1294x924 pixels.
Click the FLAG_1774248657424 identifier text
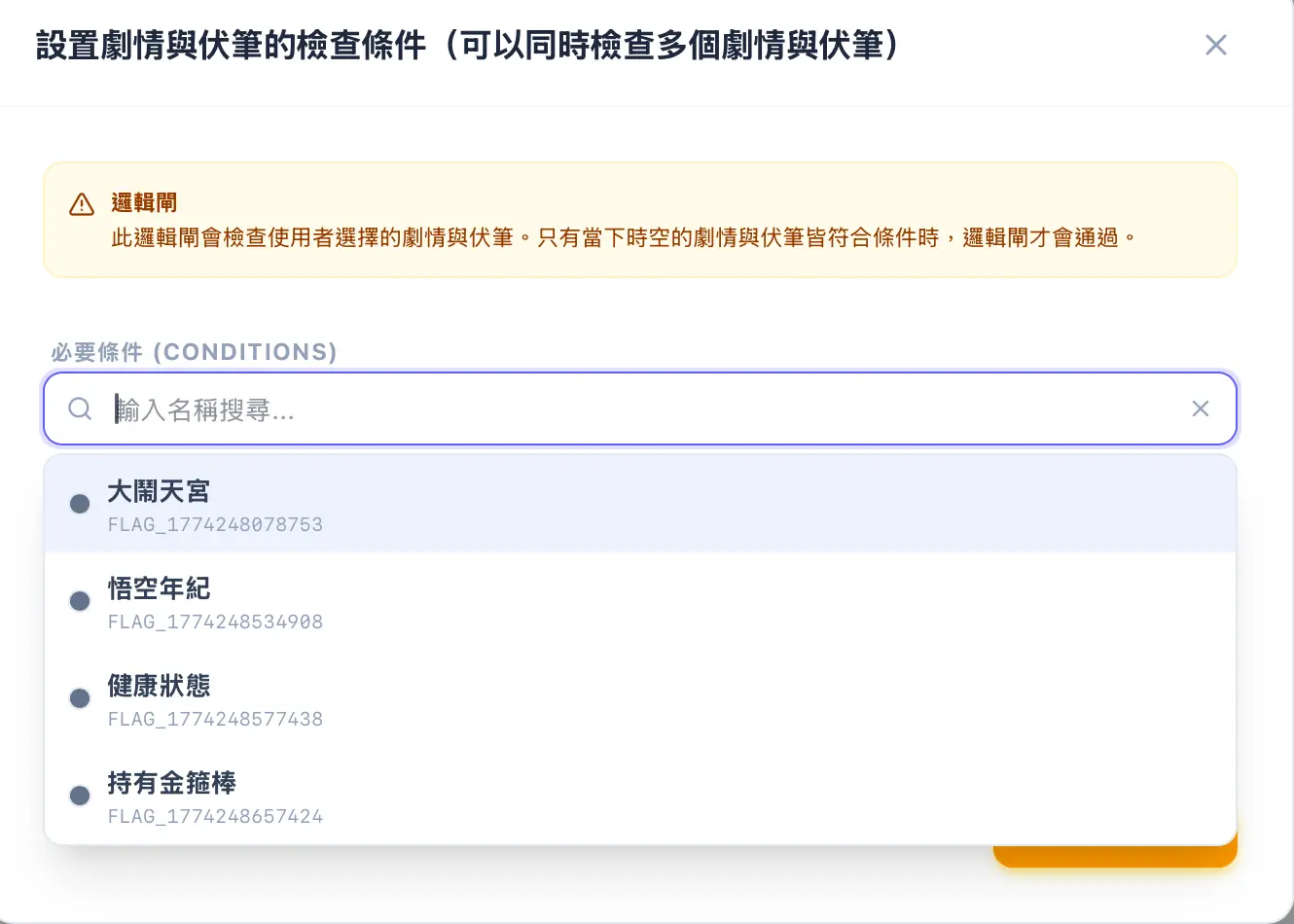[215, 816]
